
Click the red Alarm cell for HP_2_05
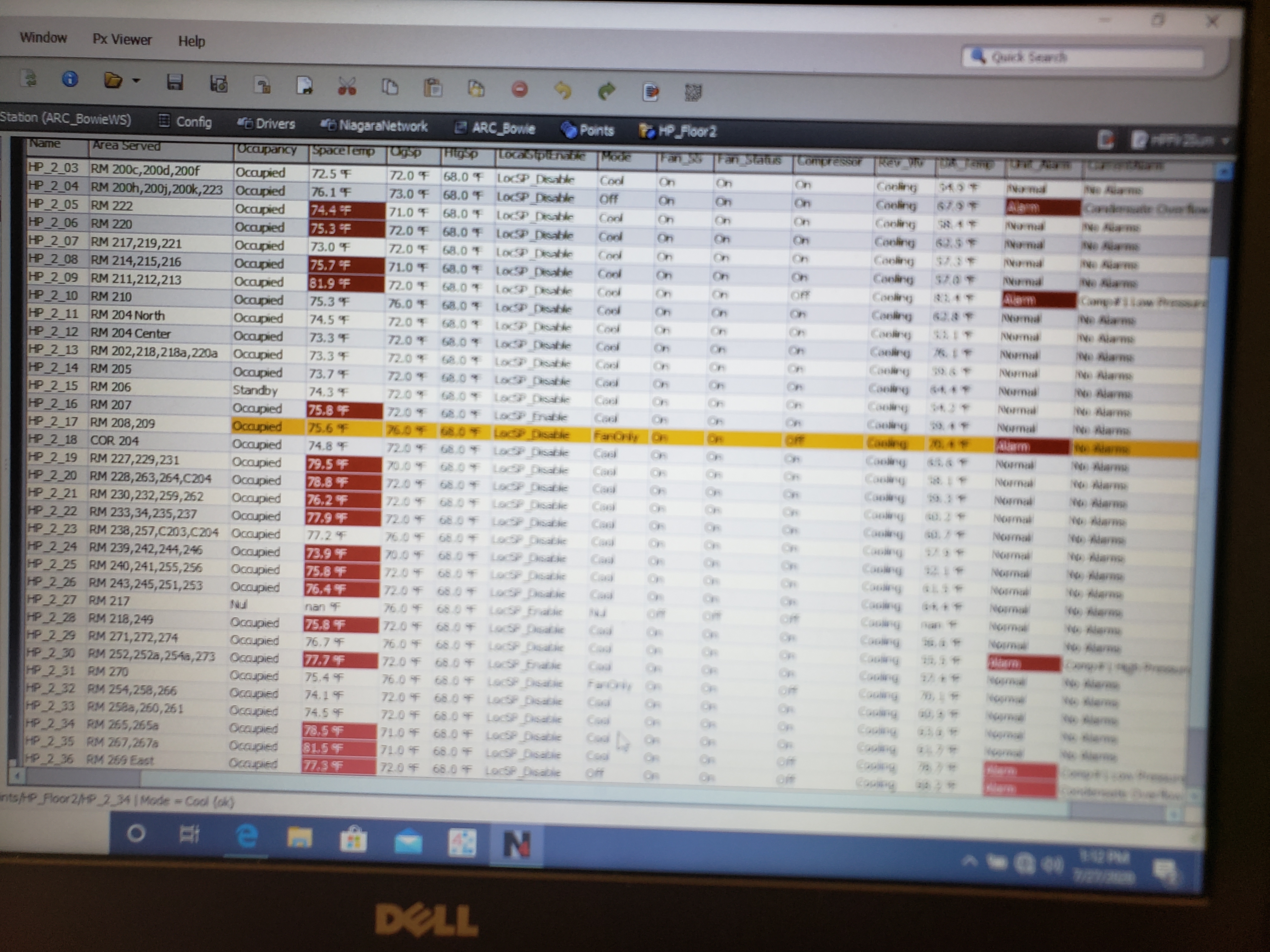pos(1042,208)
